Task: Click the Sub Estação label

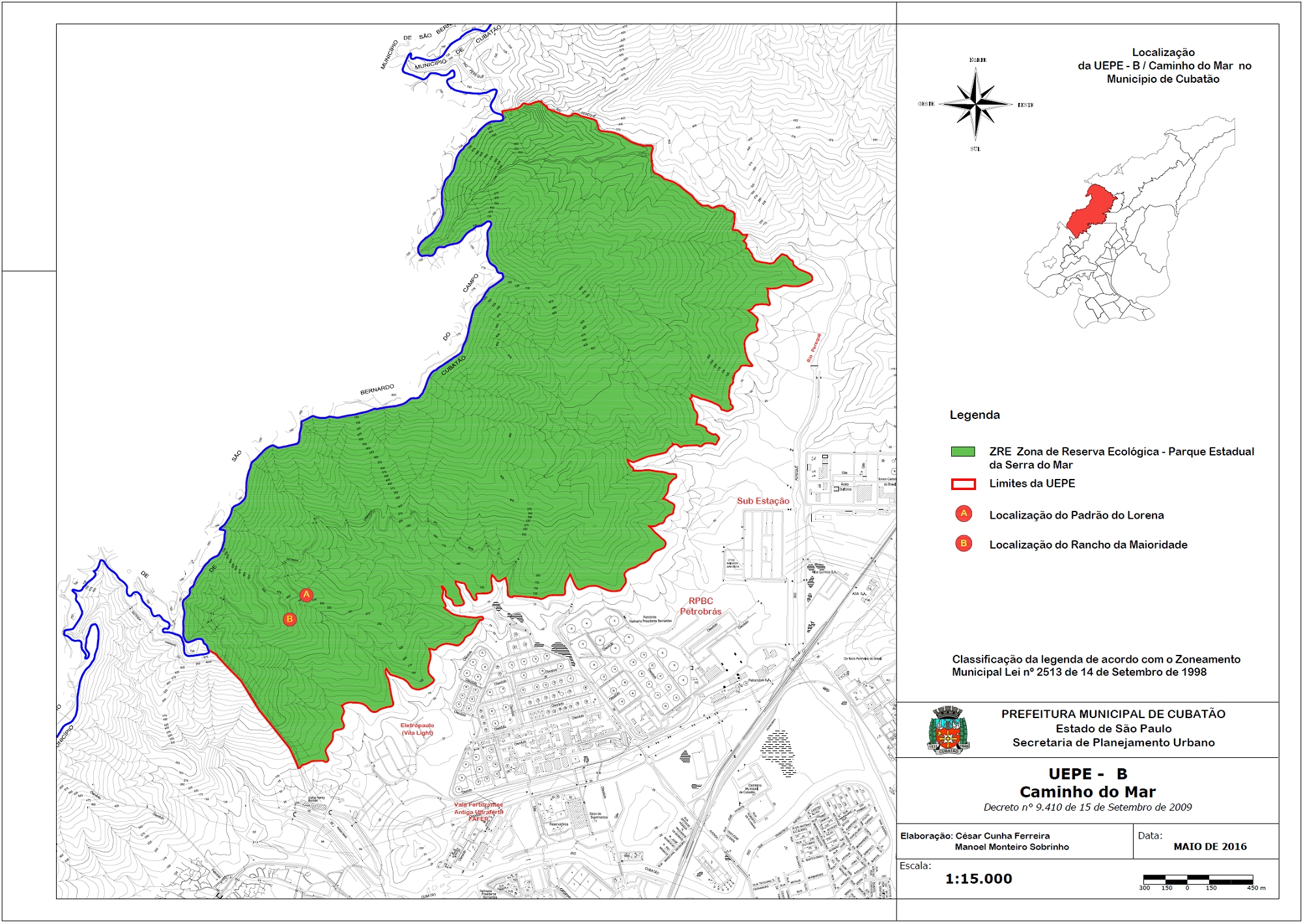Action: [763, 501]
